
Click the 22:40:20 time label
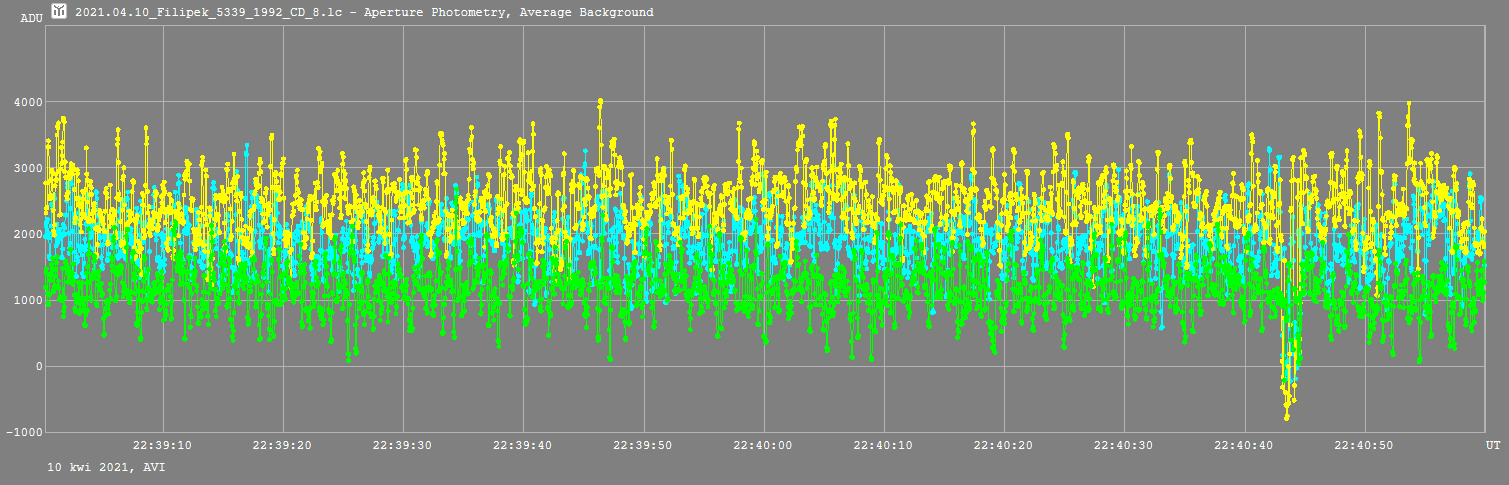tap(1004, 445)
